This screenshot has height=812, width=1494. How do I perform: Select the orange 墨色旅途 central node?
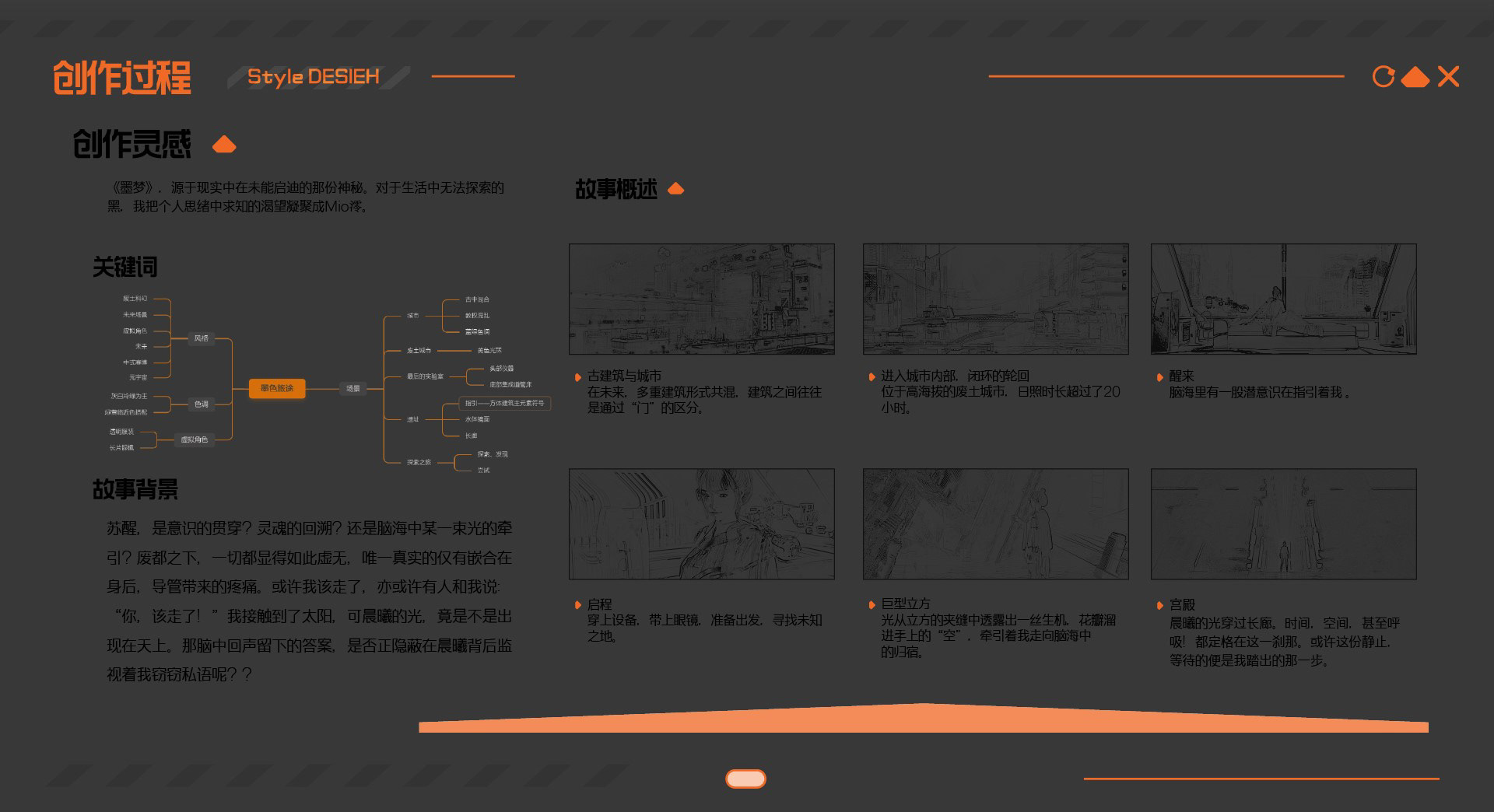[x=277, y=388]
